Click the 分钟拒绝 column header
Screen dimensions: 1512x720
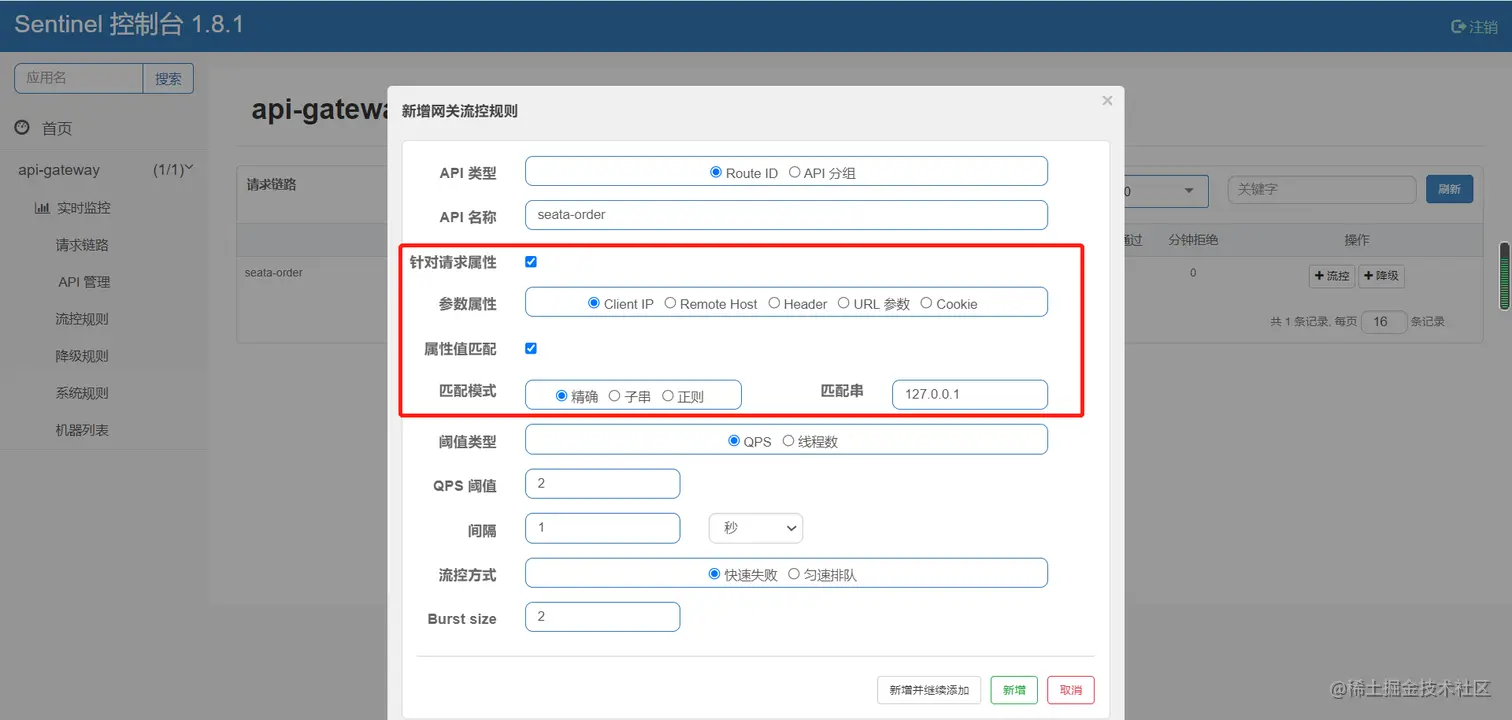[x=1193, y=240]
